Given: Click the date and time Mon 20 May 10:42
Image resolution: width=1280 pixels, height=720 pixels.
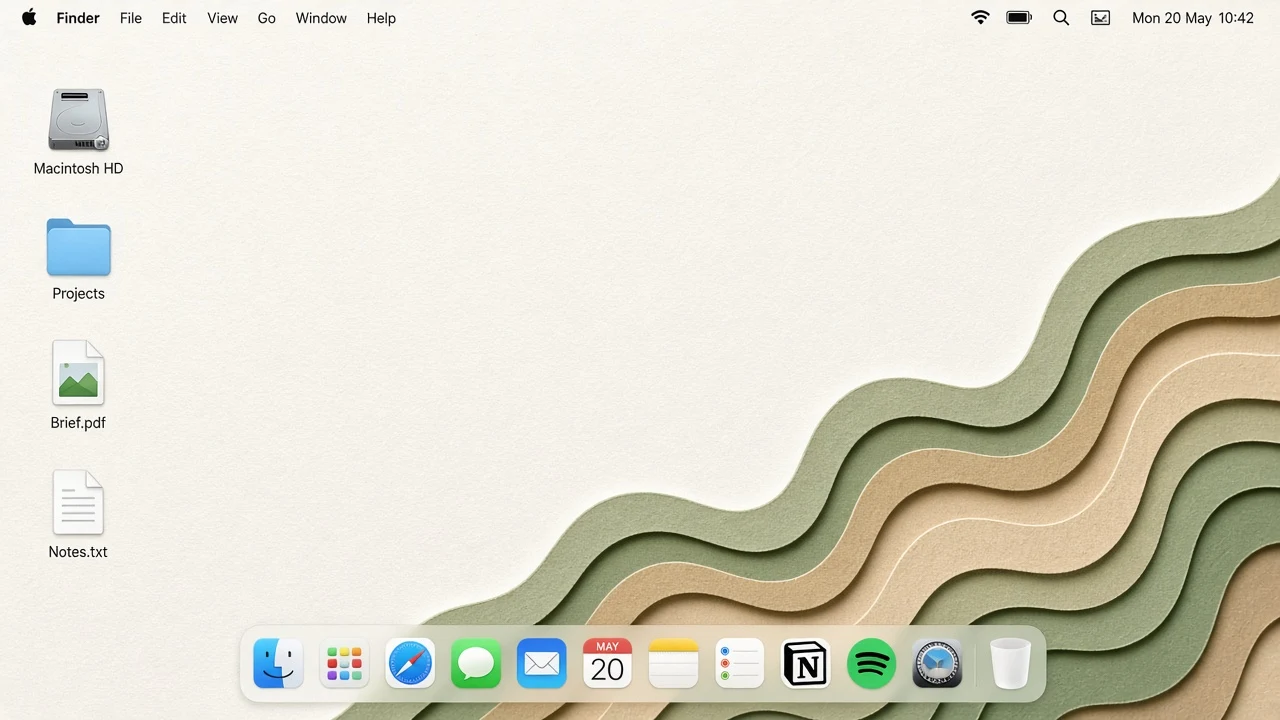Looking at the screenshot, I should [1193, 18].
